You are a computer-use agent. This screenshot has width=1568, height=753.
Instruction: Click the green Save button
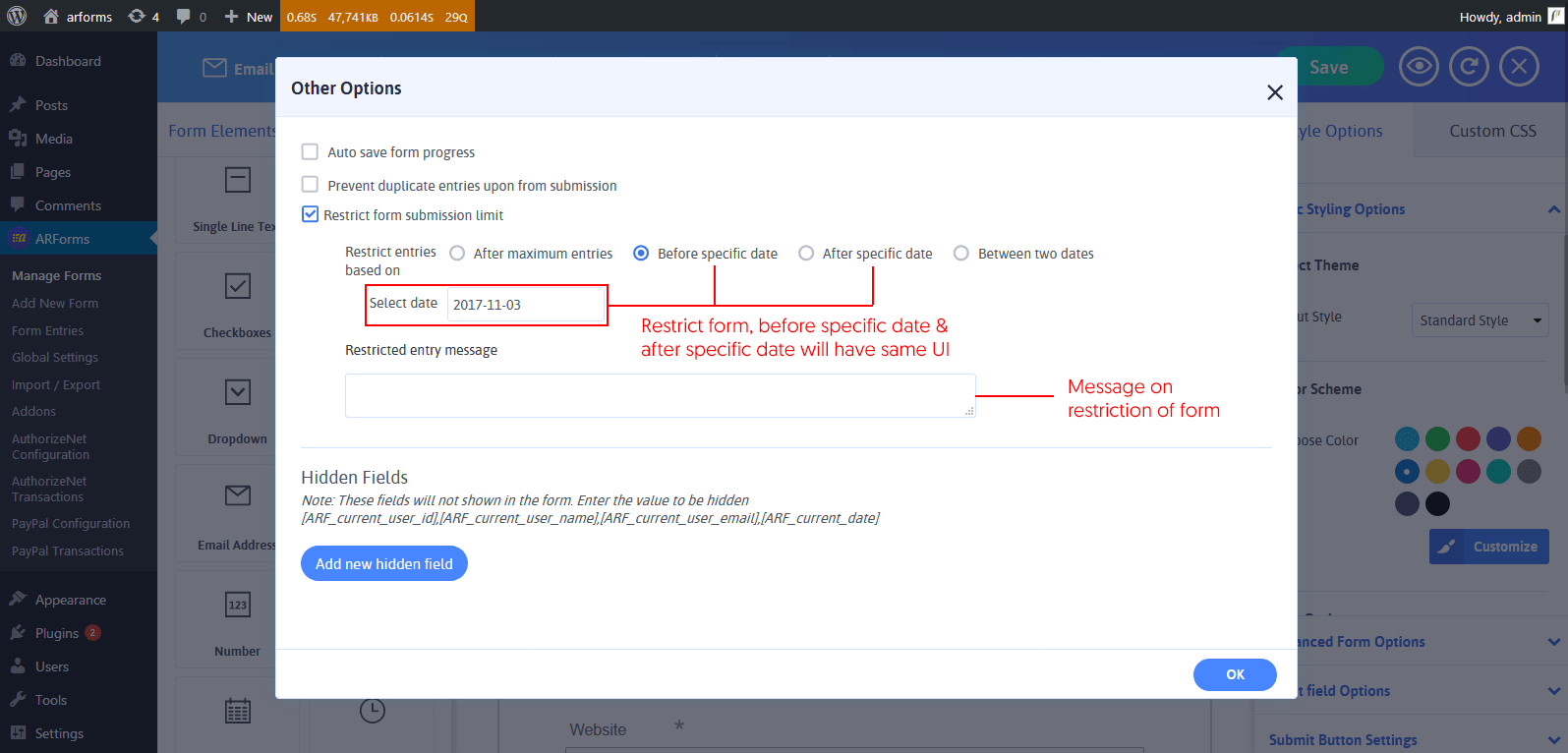tap(1329, 67)
